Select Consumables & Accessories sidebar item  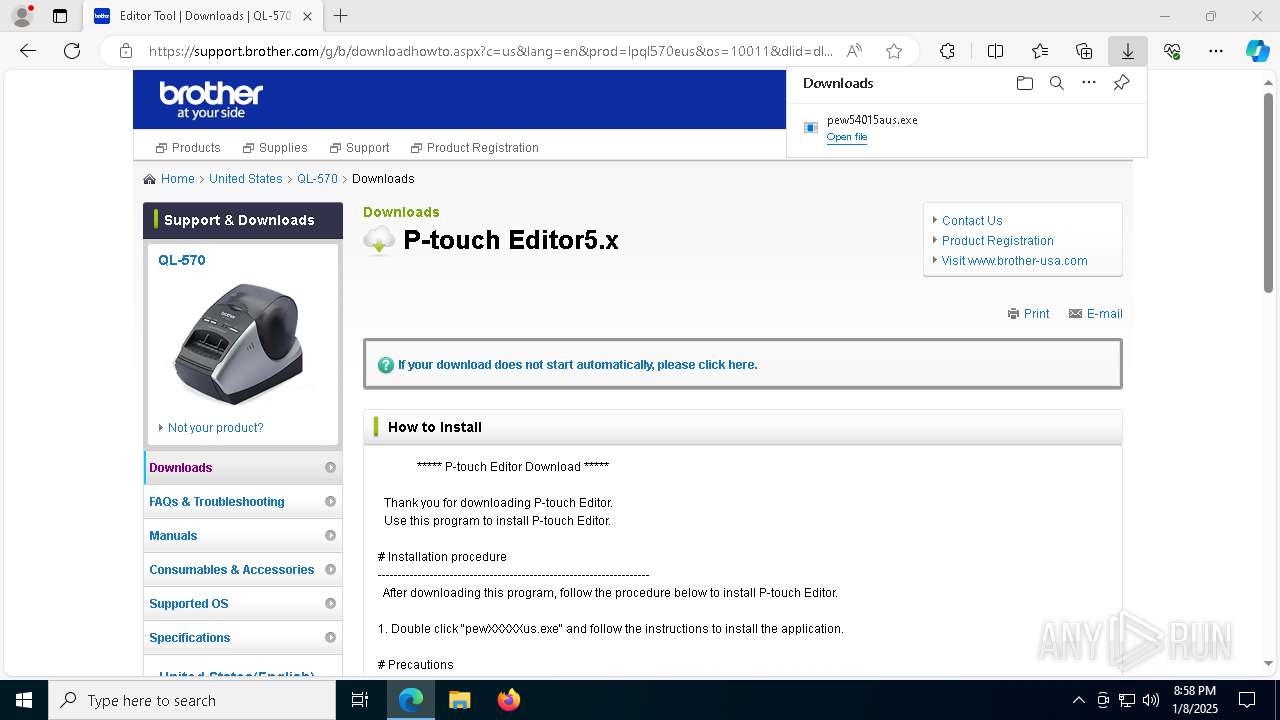click(243, 570)
